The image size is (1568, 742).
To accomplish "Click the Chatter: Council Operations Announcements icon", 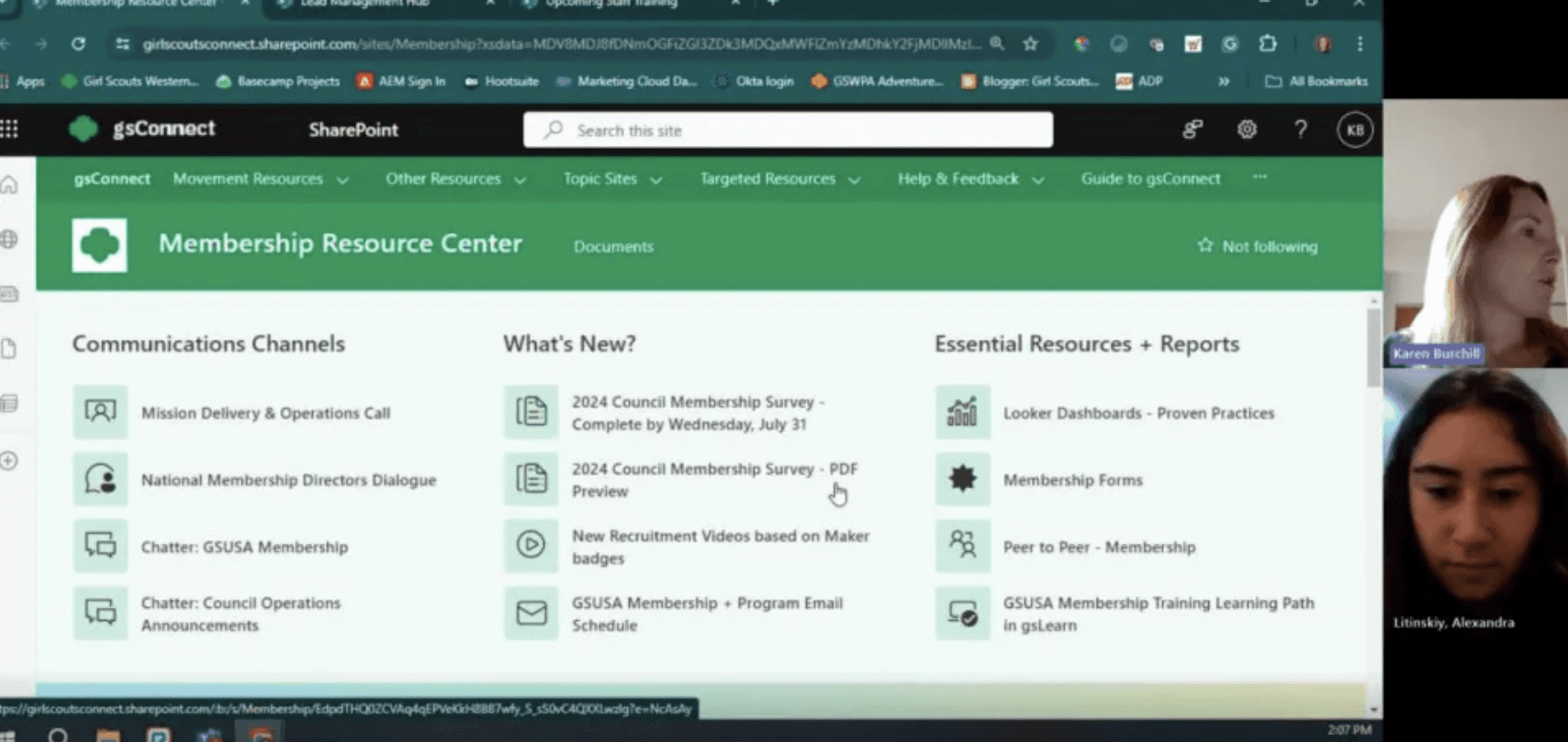I will pos(100,613).
